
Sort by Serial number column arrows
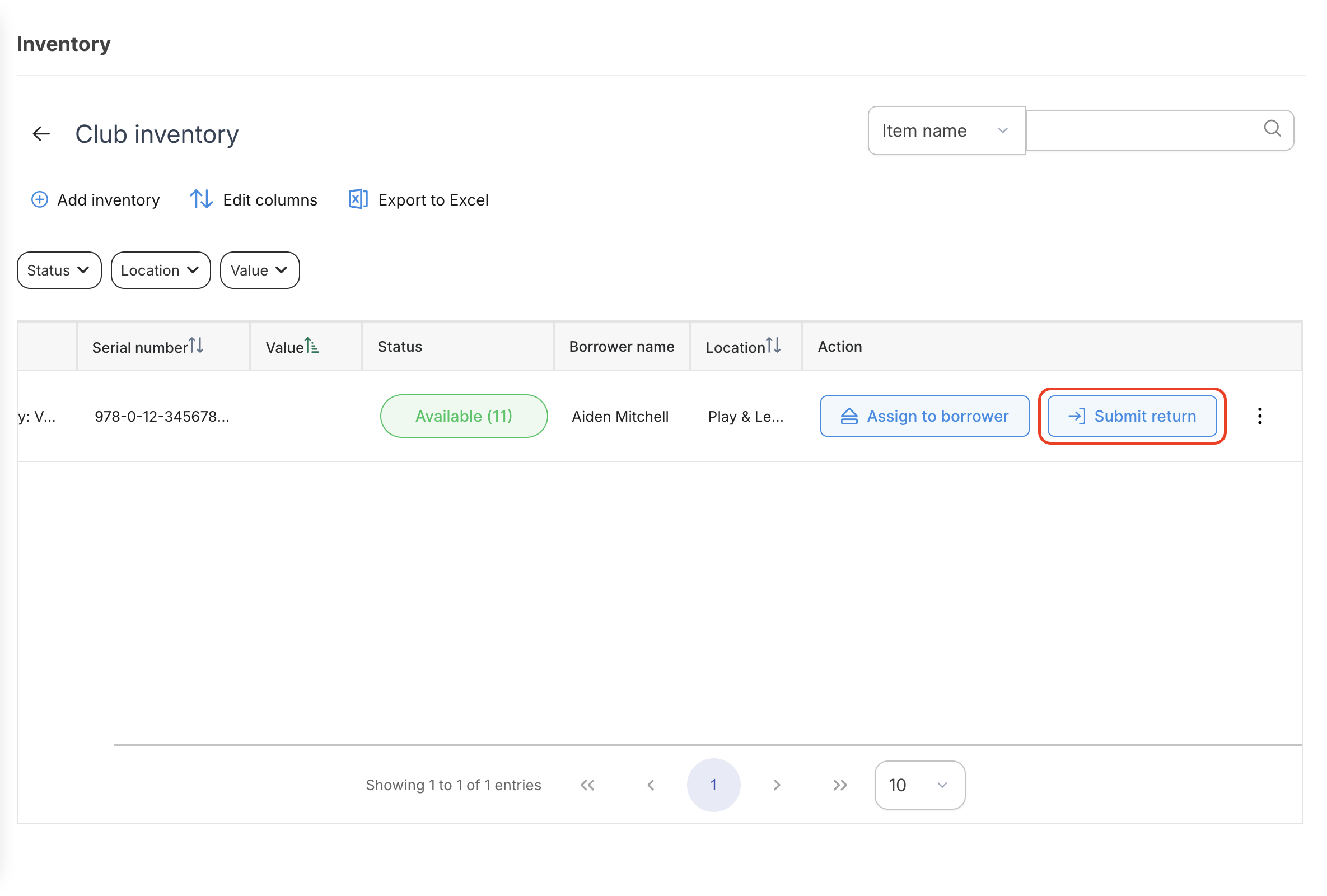pyautogui.click(x=196, y=346)
